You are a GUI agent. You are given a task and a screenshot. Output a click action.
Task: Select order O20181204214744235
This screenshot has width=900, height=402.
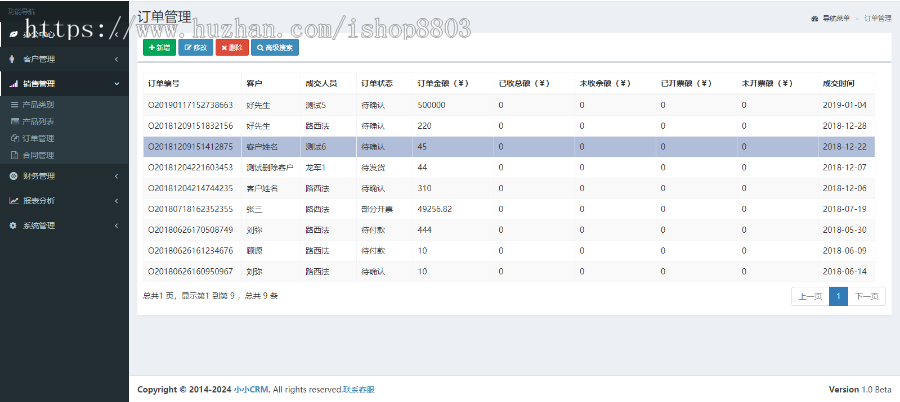pyautogui.click(x=191, y=188)
